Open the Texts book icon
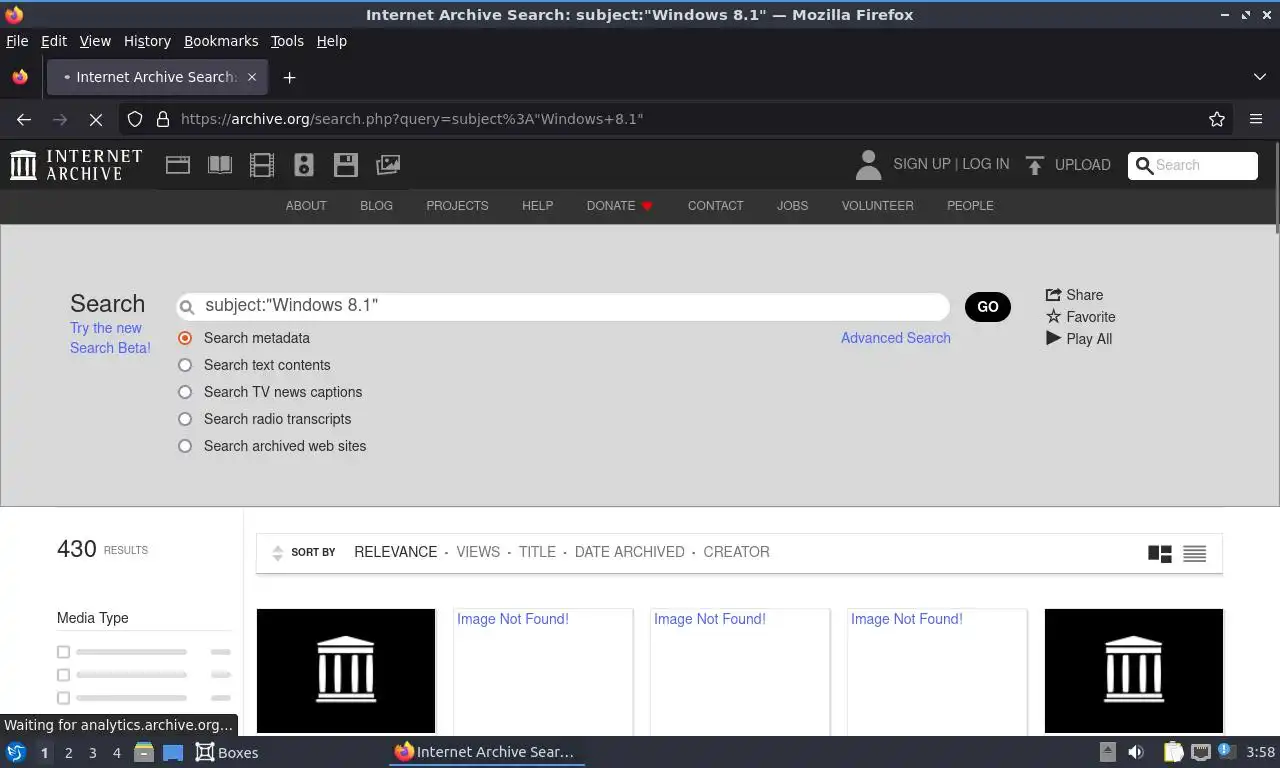This screenshot has height=768, width=1280. click(x=220, y=165)
